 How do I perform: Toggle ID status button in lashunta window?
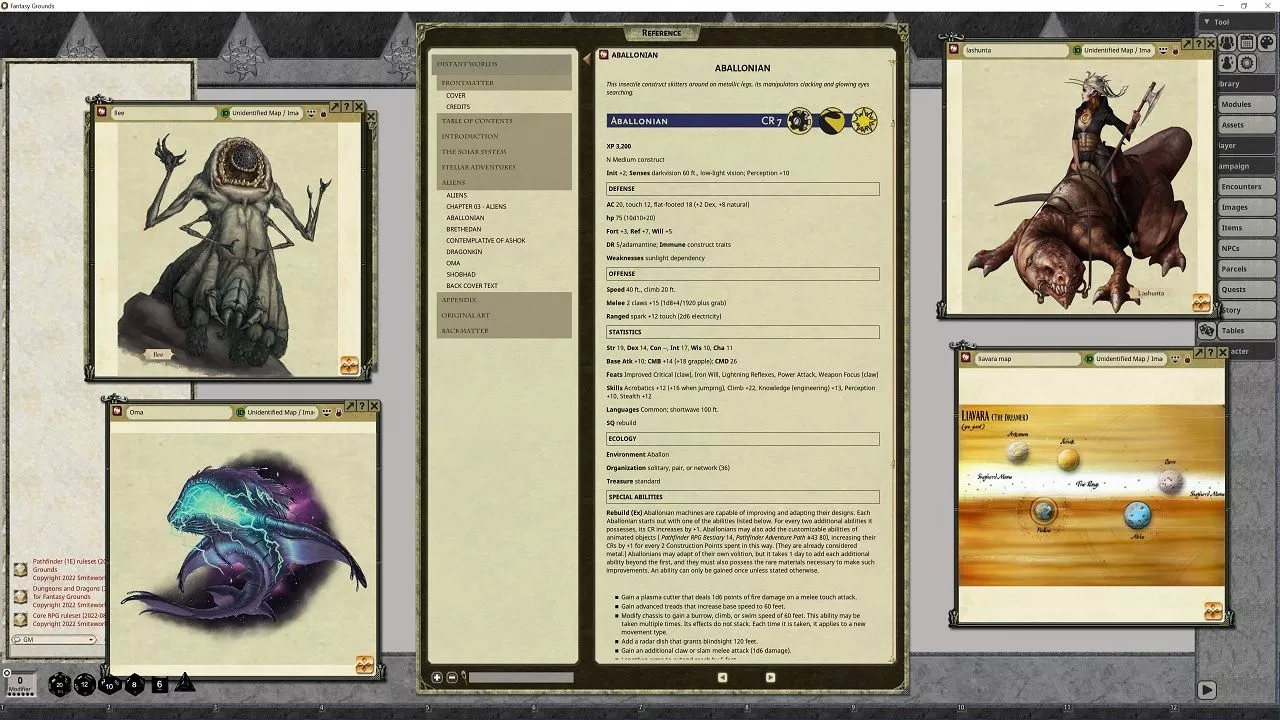click(1077, 50)
